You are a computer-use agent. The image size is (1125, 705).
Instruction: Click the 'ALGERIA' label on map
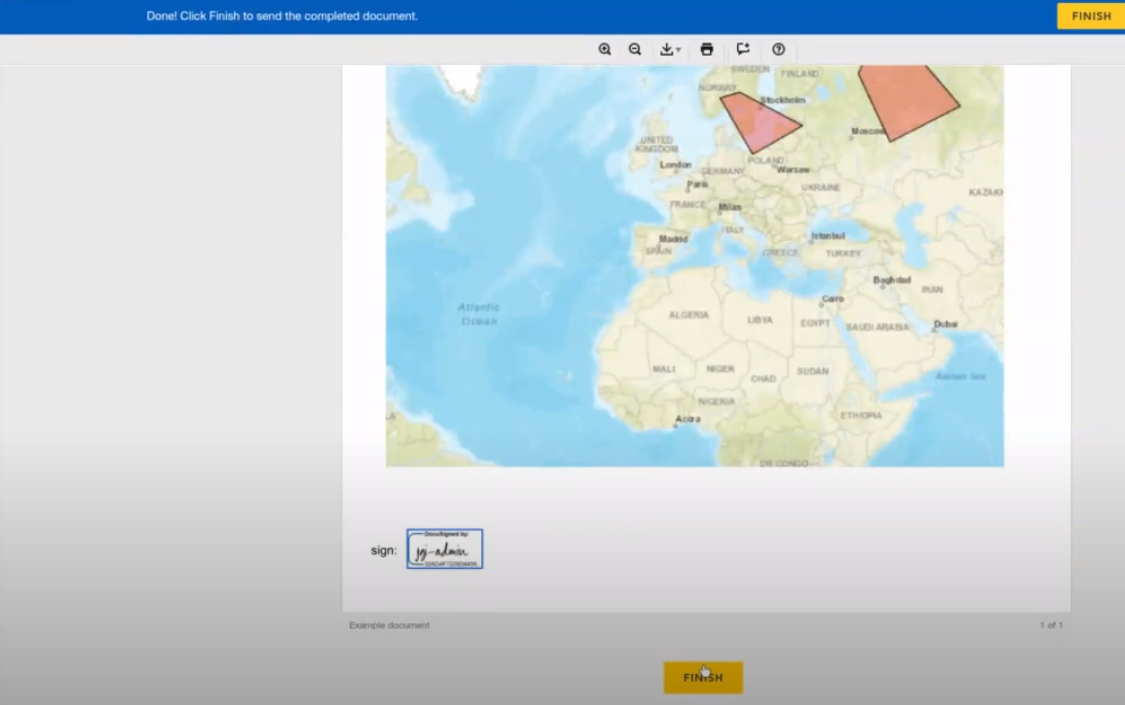click(x=689, y=315)
